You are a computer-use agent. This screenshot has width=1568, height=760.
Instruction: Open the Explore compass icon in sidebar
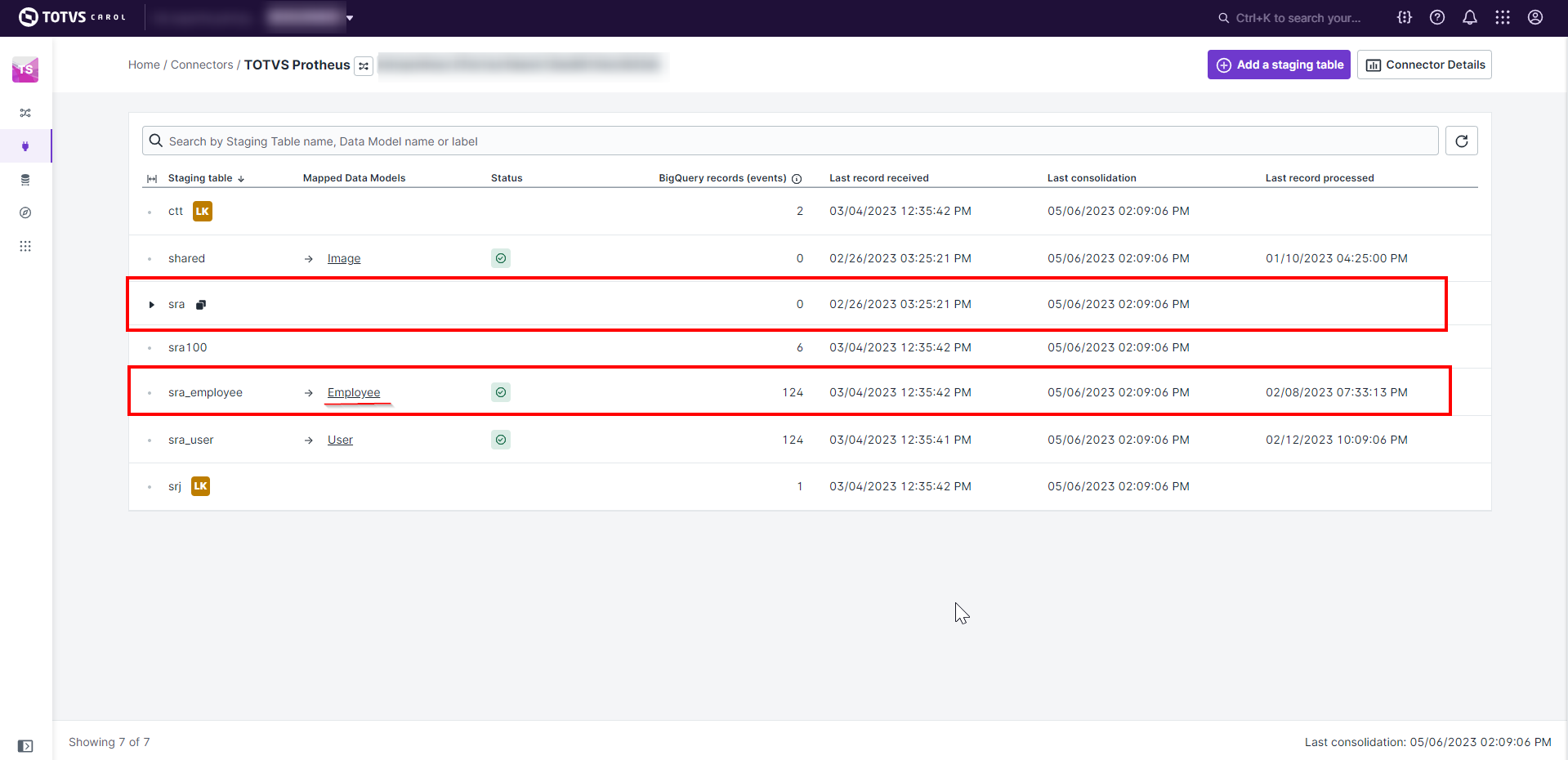[x=25, y=212]
